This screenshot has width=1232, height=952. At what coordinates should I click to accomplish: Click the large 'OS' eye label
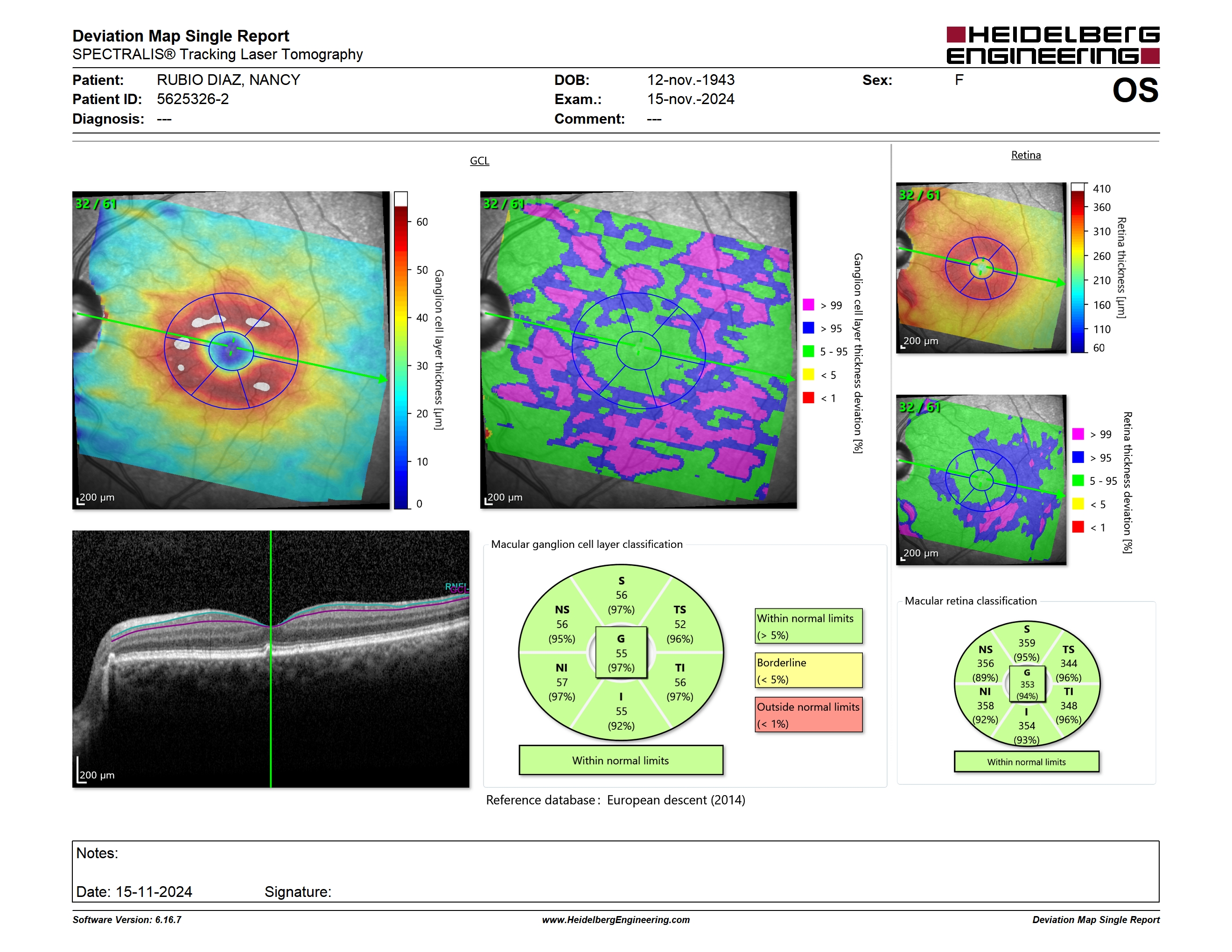coord(1135,90)
